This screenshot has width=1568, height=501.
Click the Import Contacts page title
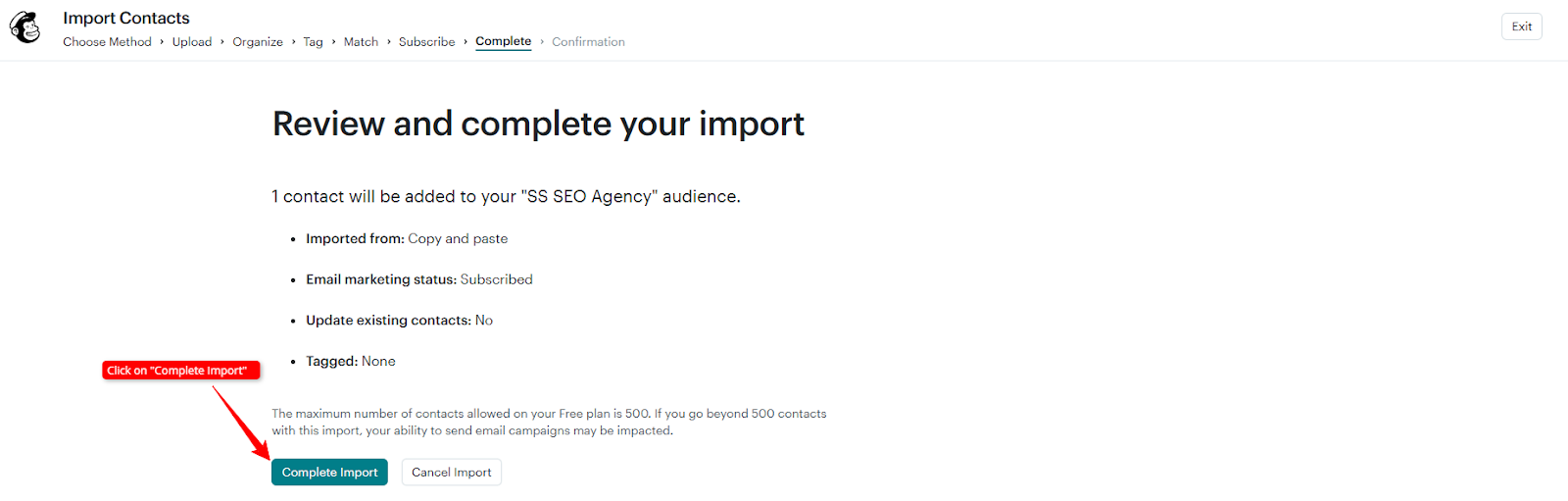(x=126, y=18)
